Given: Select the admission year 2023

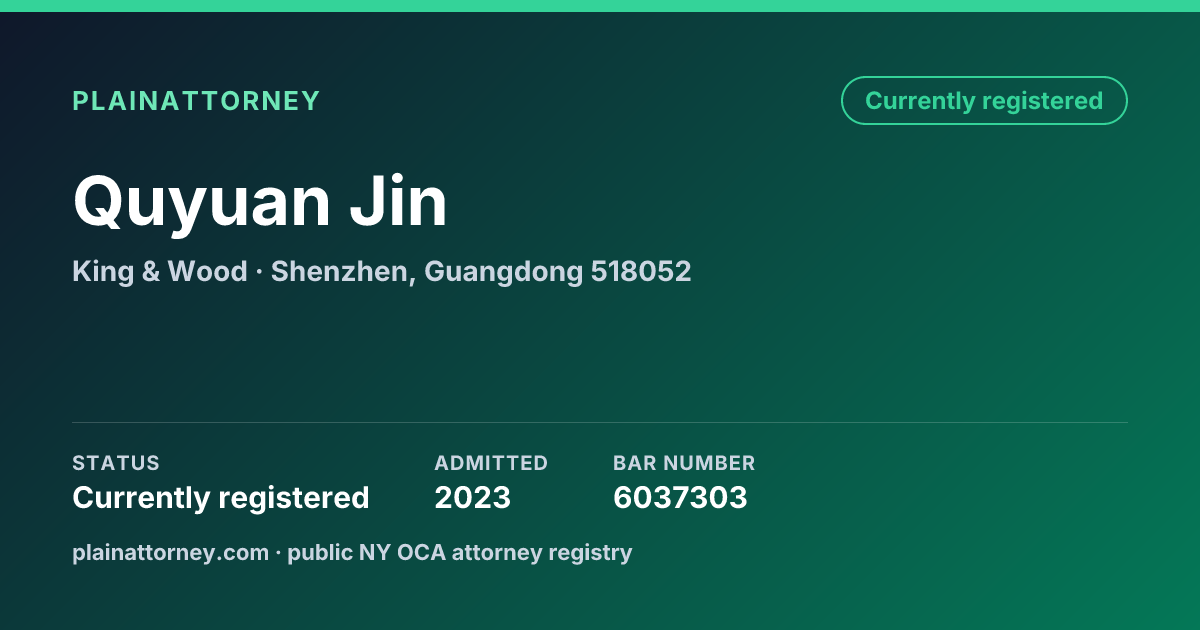Looking at the screenshot, I should pos(472,497).
